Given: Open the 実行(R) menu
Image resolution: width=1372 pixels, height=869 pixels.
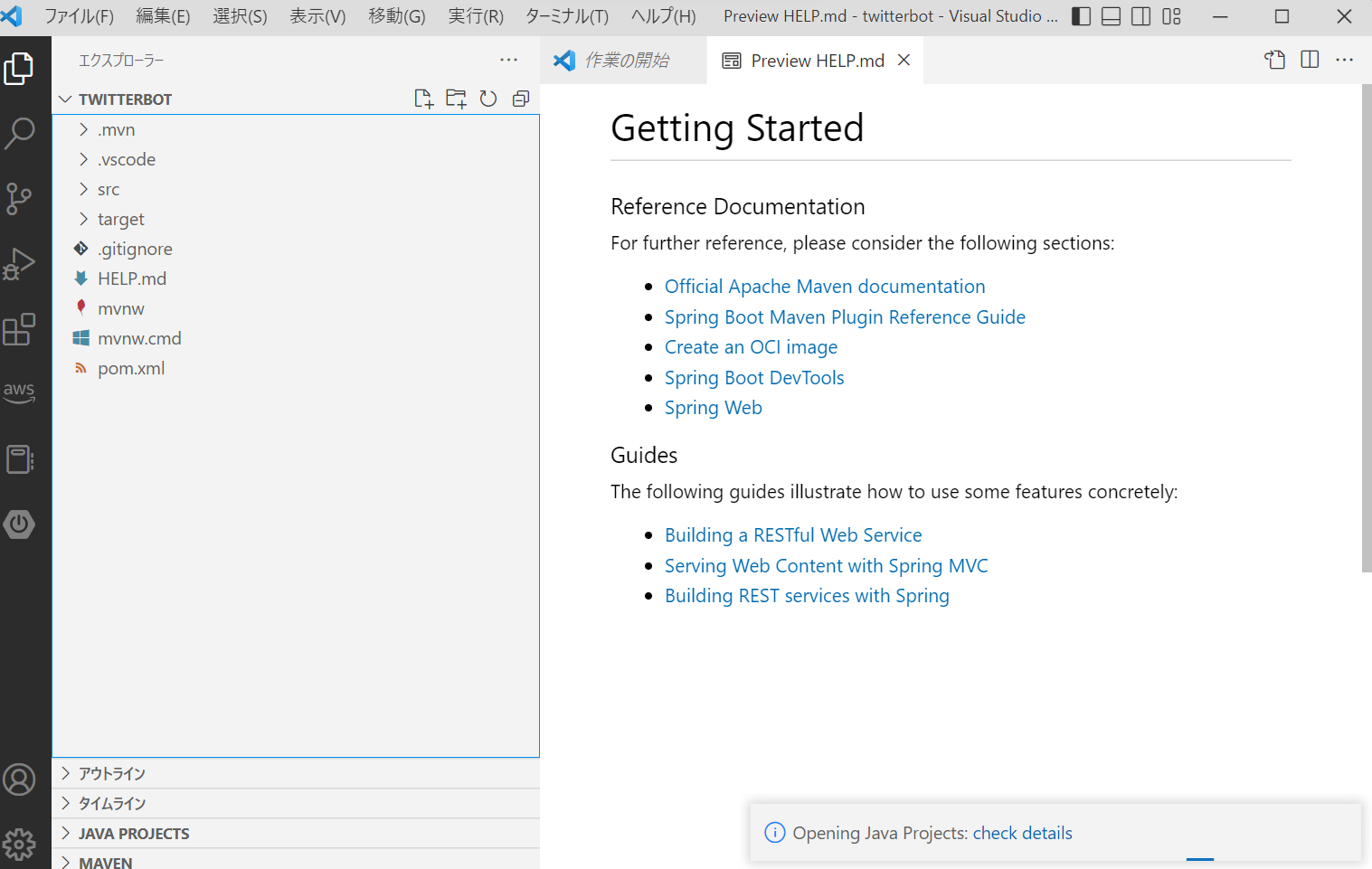Looking at the screenshot, I should 476,16.
